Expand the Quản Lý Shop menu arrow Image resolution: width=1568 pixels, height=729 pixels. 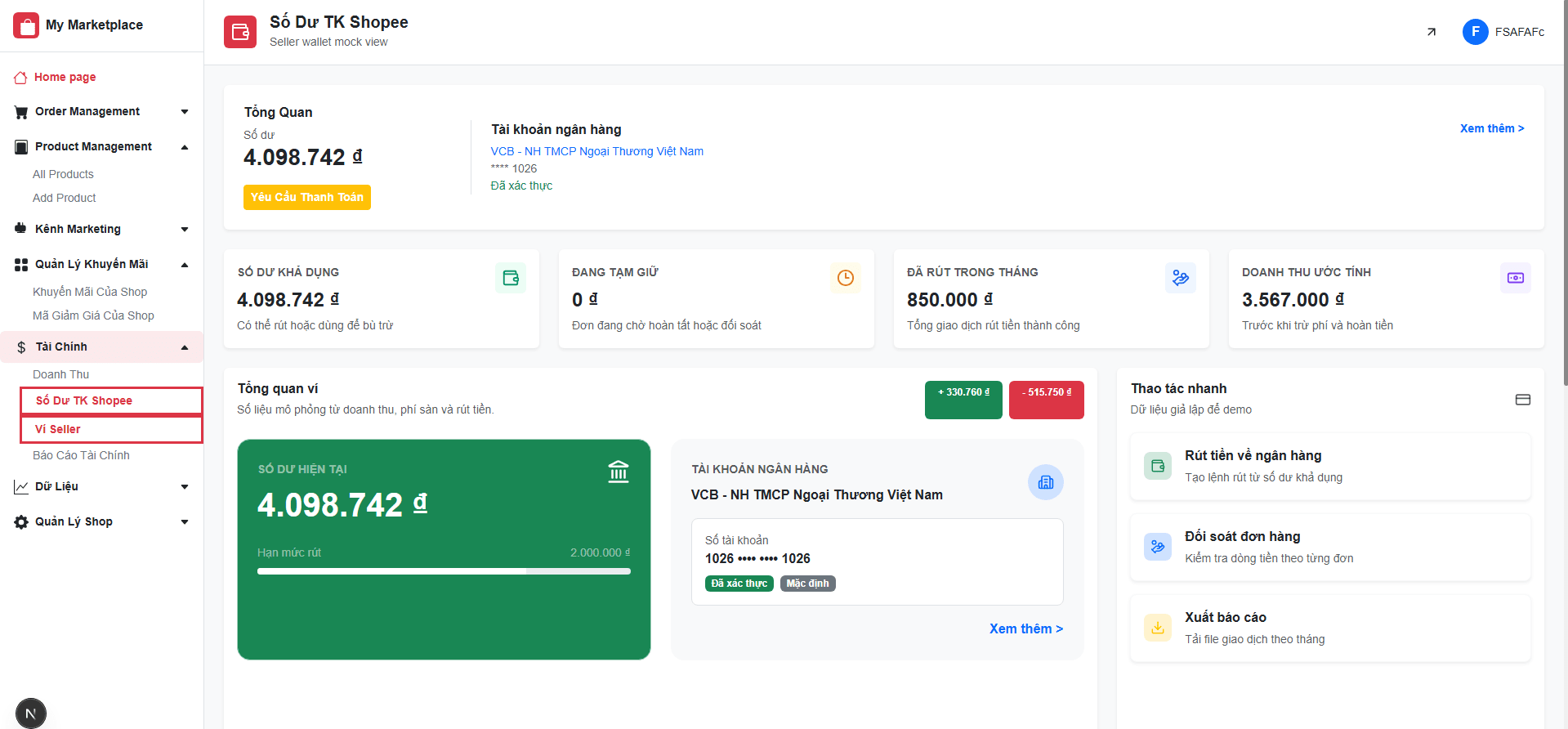pos(185,522)
